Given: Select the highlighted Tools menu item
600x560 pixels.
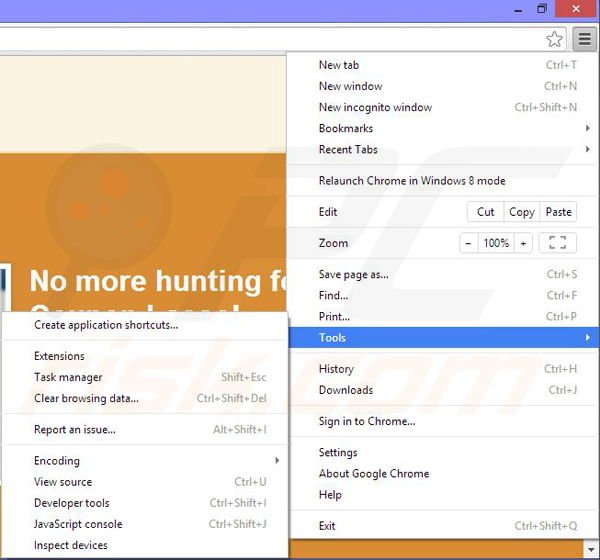Looking at the screenshot, I should coord(444,337).
